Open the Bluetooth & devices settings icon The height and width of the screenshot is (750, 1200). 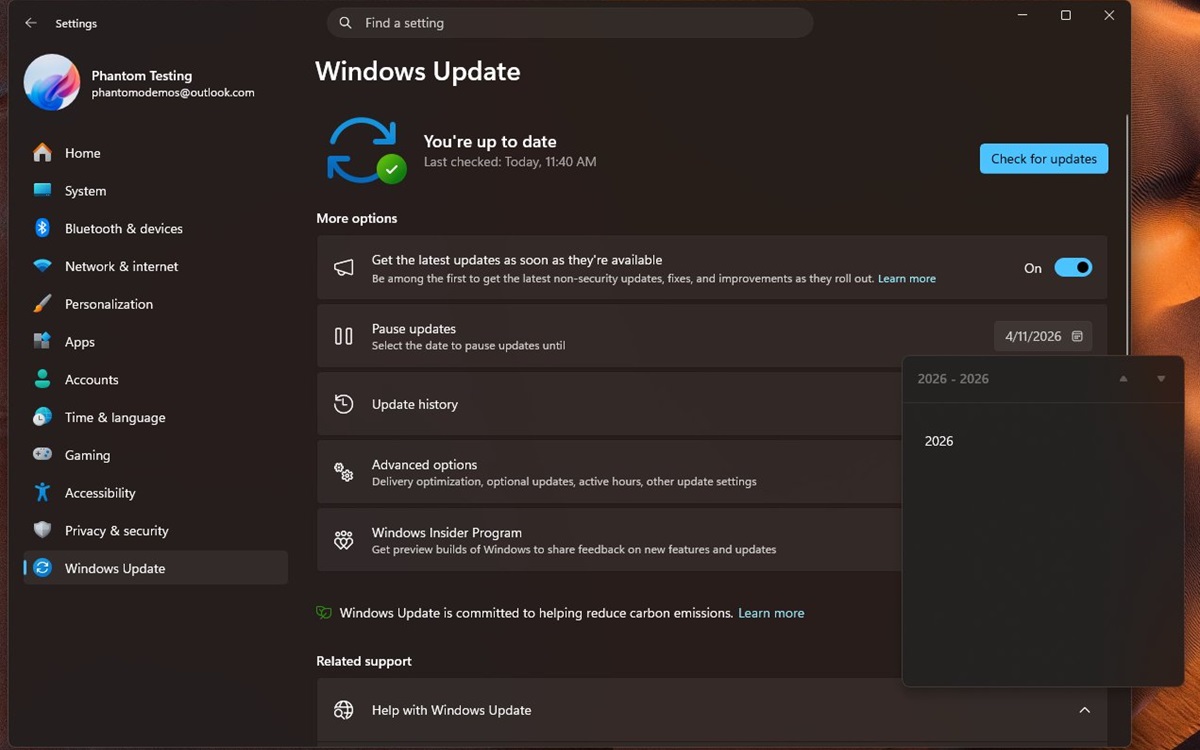(x=41, y=228)
